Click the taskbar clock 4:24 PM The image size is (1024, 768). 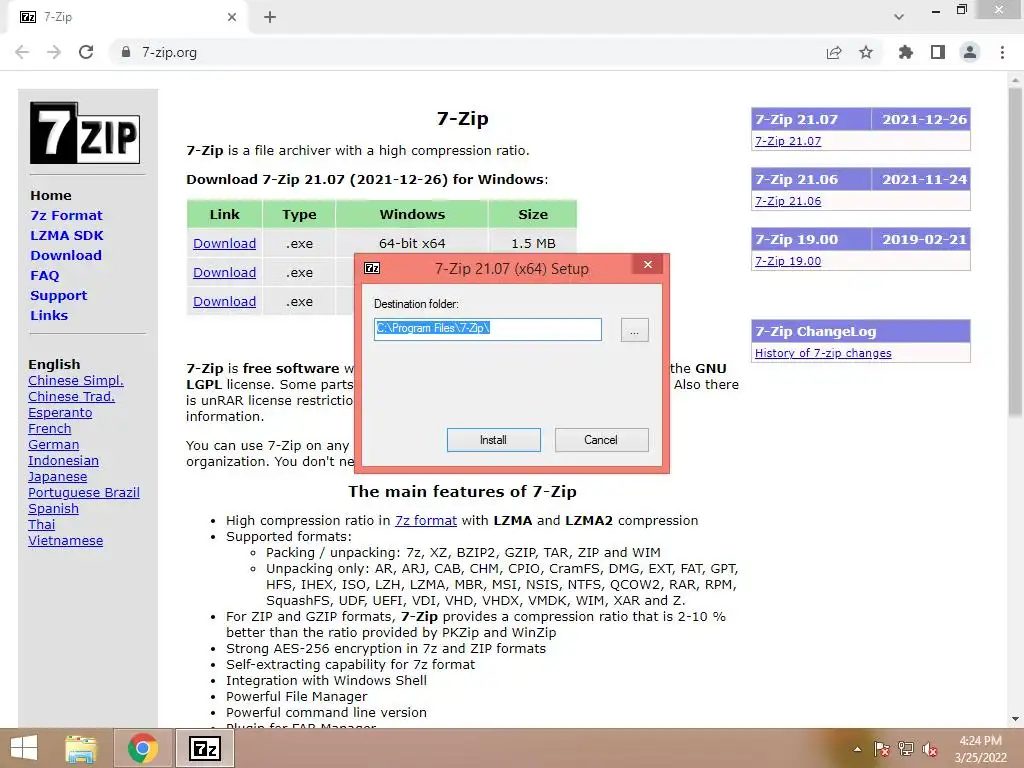coord(980,741)
